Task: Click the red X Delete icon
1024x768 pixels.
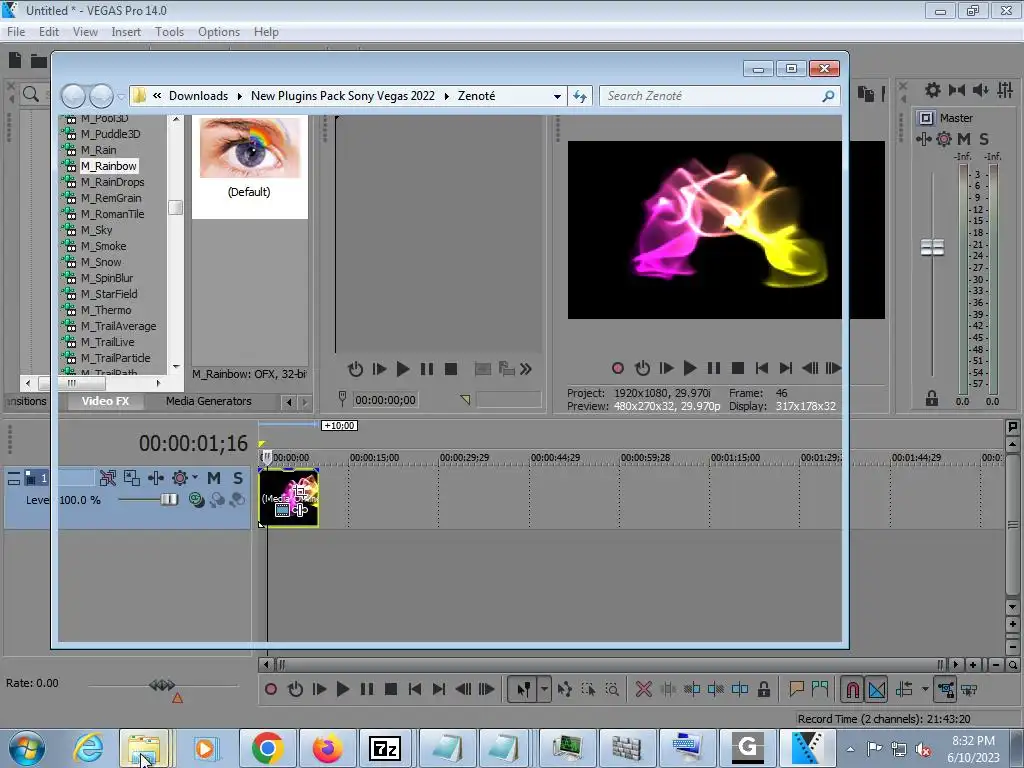Action: click(643, 689)
